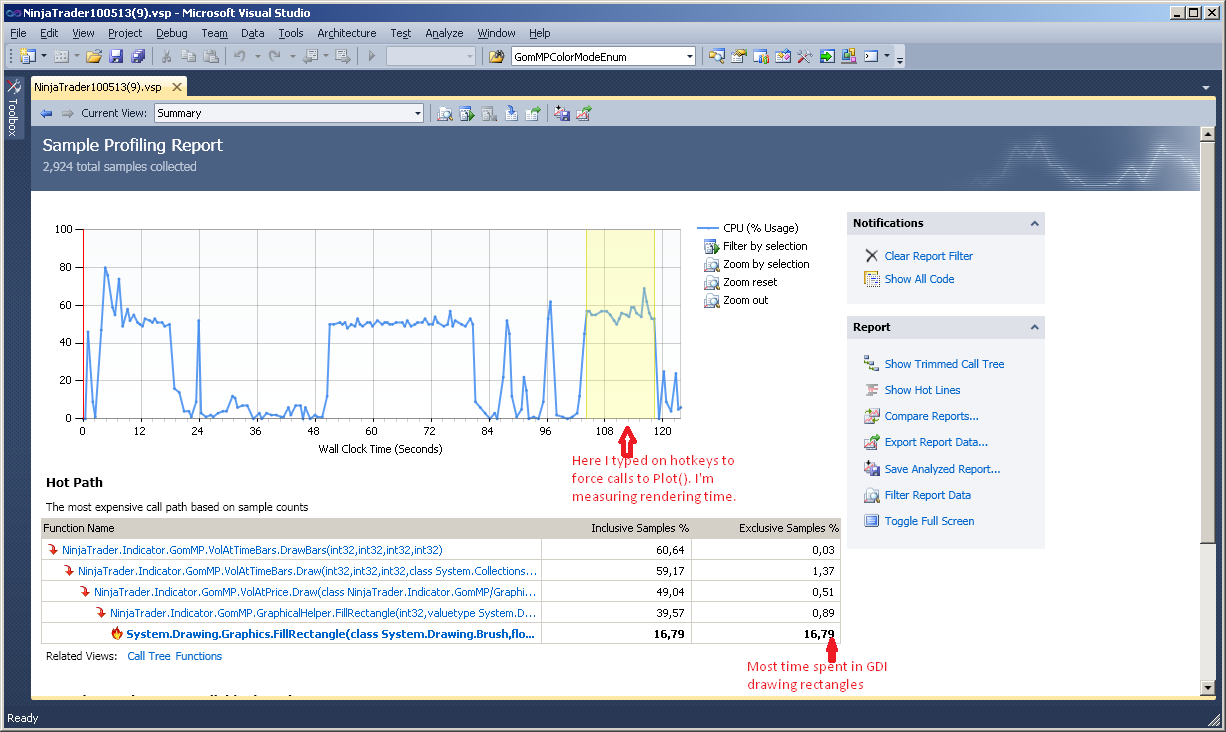Viewport: 1226px width, 732px height.
Task: Click Zoom reset option
Action: (750, 282)
